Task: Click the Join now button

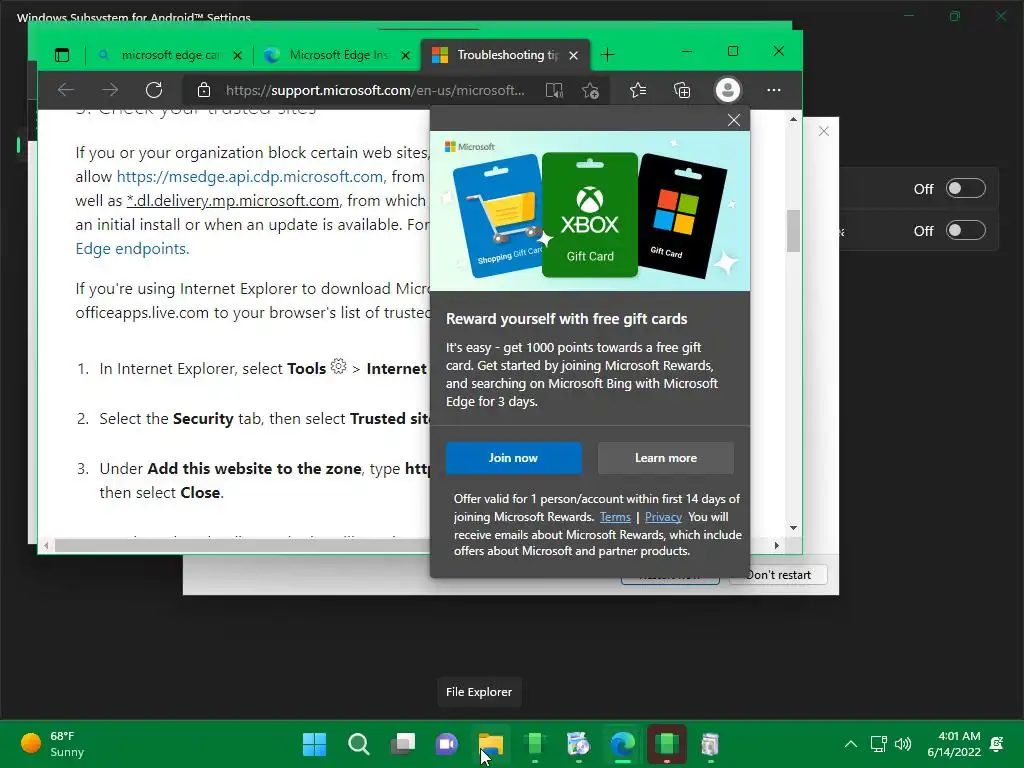Action: click(513, 458)
